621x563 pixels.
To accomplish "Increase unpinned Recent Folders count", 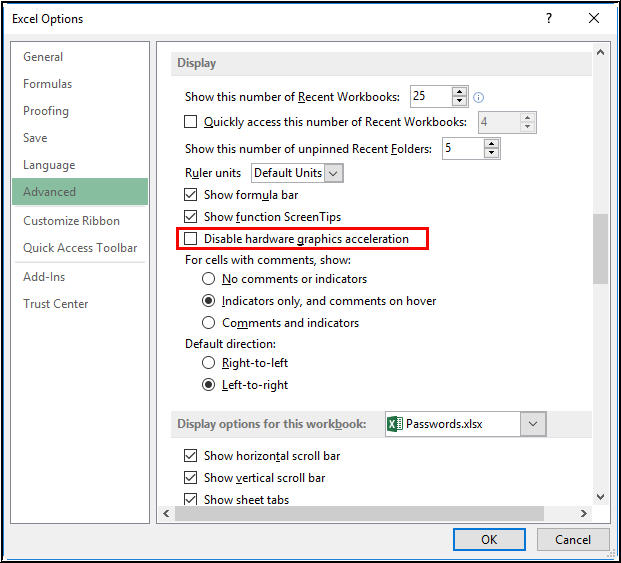I will pyautogui.click(x=491, y=144).
